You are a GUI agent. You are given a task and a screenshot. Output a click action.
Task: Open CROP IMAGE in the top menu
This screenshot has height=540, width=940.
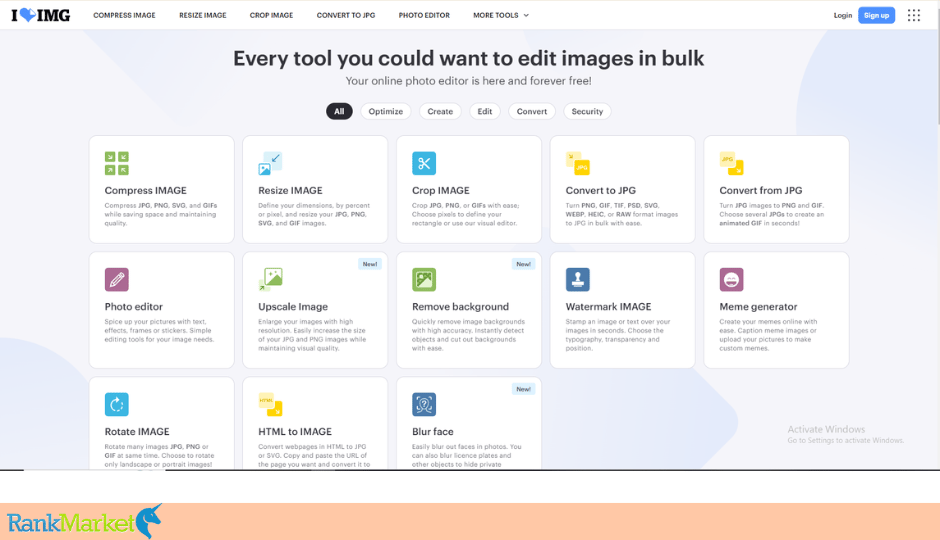[x=271, y=16]
